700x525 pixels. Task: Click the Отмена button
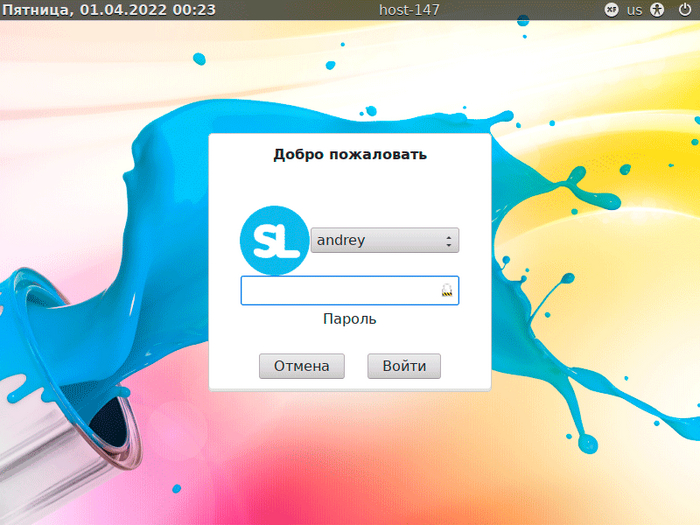302,366
